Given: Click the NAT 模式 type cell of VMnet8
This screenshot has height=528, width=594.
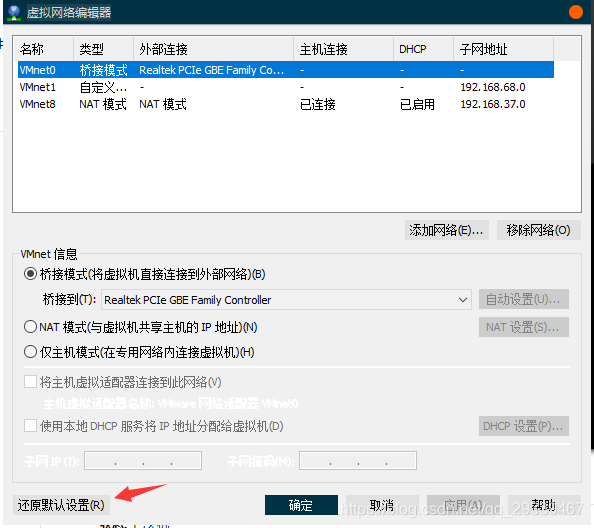Looking at the screenshot, I should (x=103, y=104).
